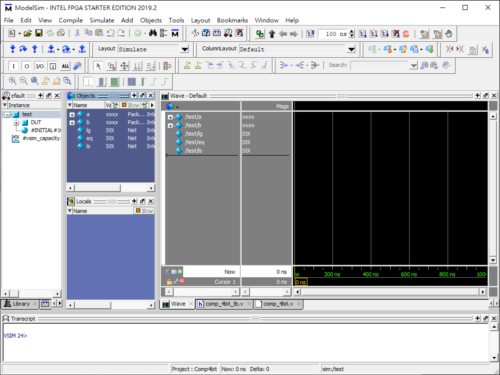Click the Save icon in toolbar

pos(39,33)
